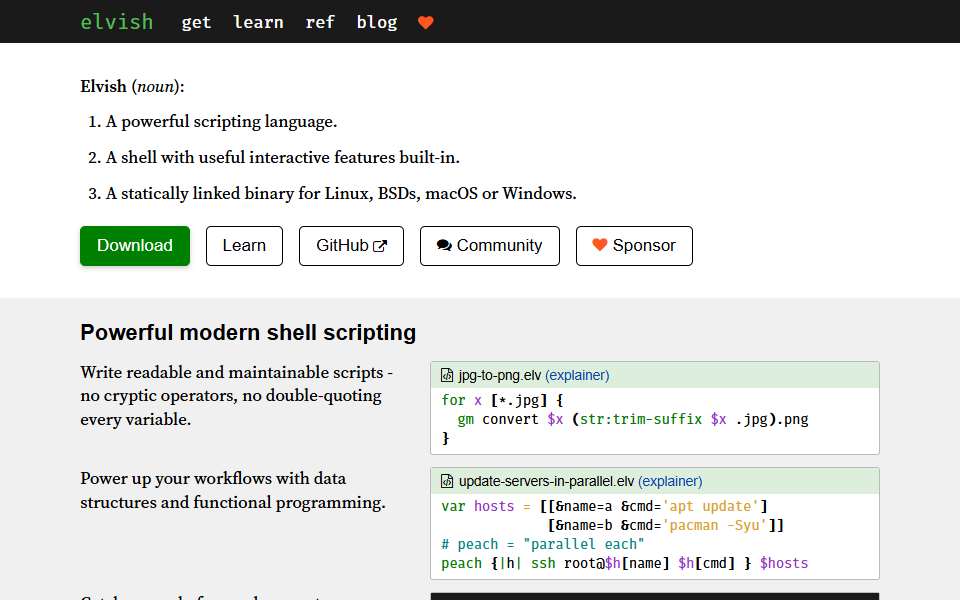Open the Community button
This screenshot has width=960, height=600.
pos(490,246)
